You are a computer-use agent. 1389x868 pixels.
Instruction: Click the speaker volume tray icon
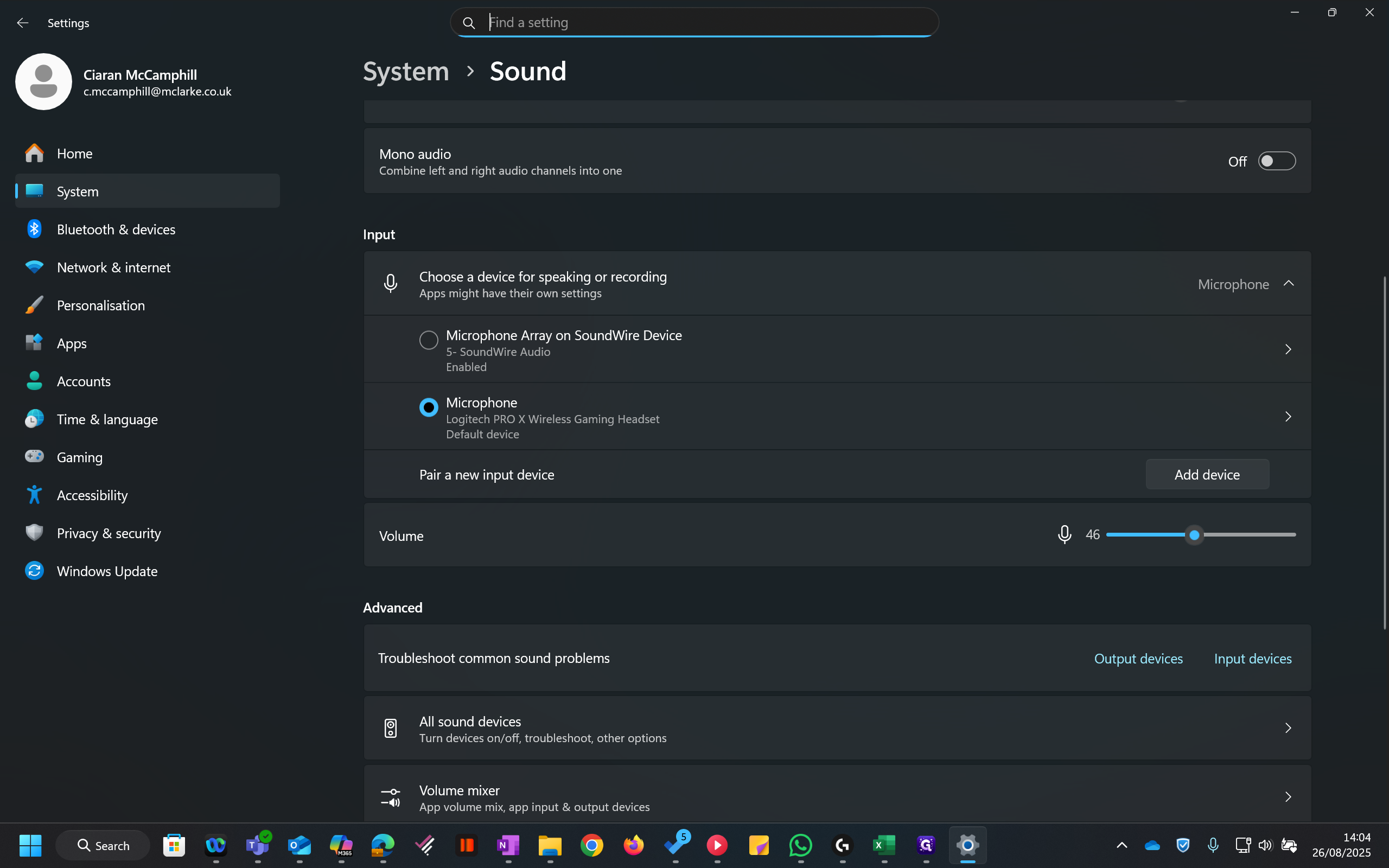tap(1265, 845)
